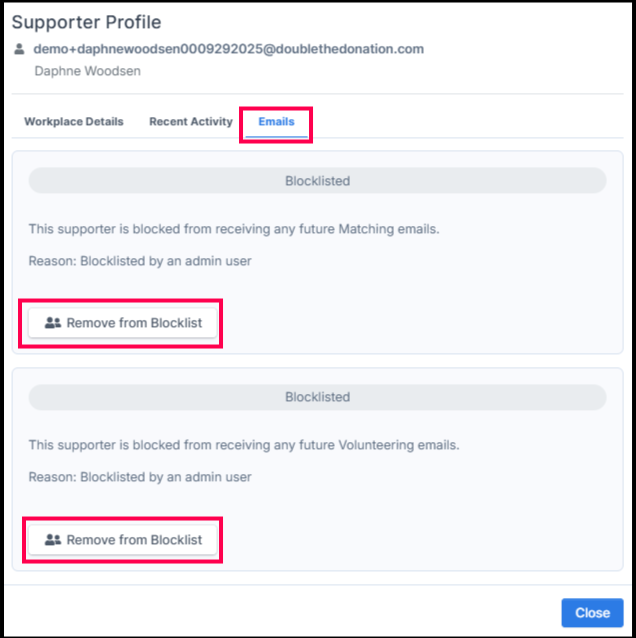Switch to the Recent Activity tab

tap(191, 122)
